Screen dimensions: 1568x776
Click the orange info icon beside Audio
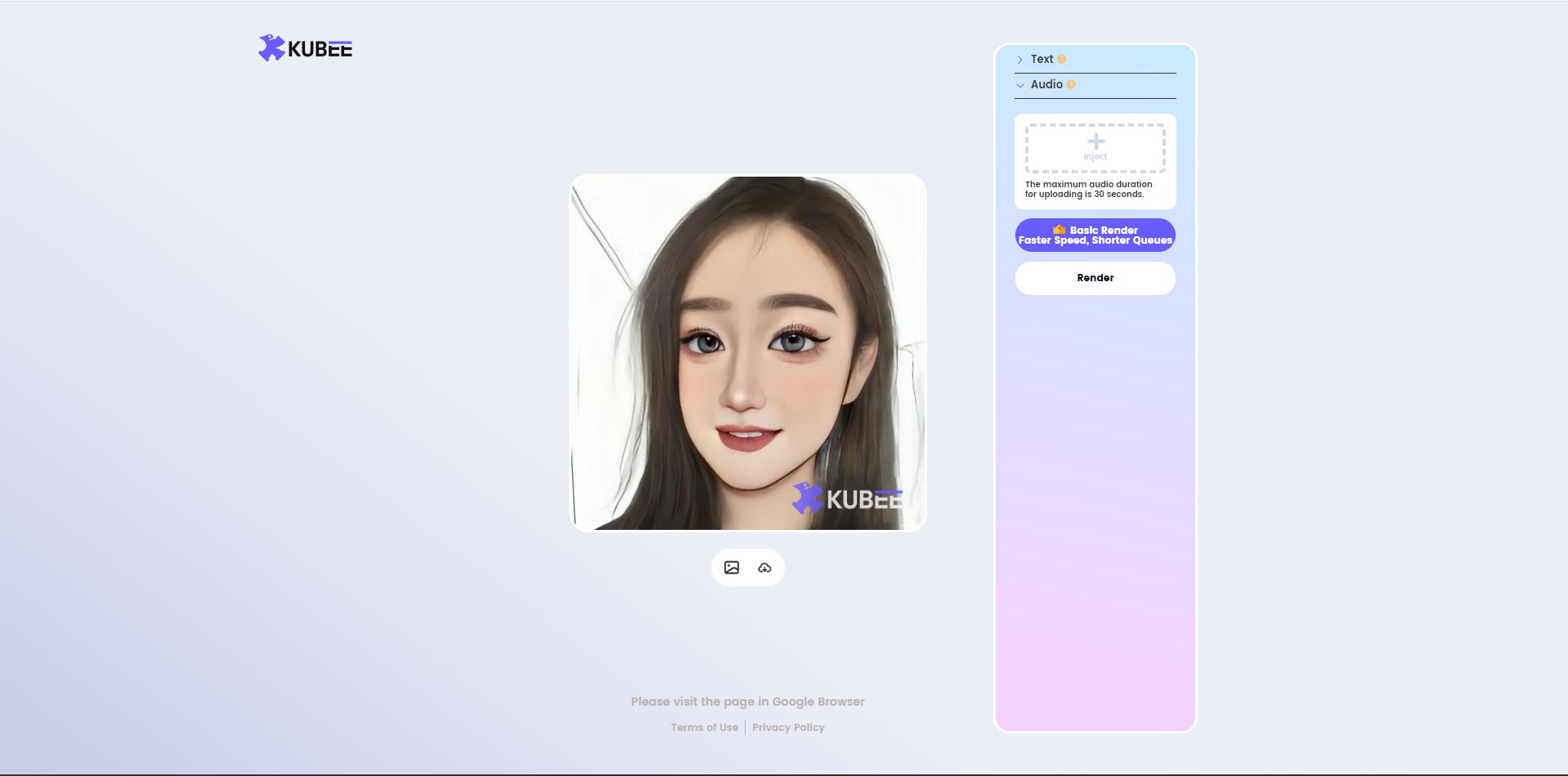pos(1071,84)
